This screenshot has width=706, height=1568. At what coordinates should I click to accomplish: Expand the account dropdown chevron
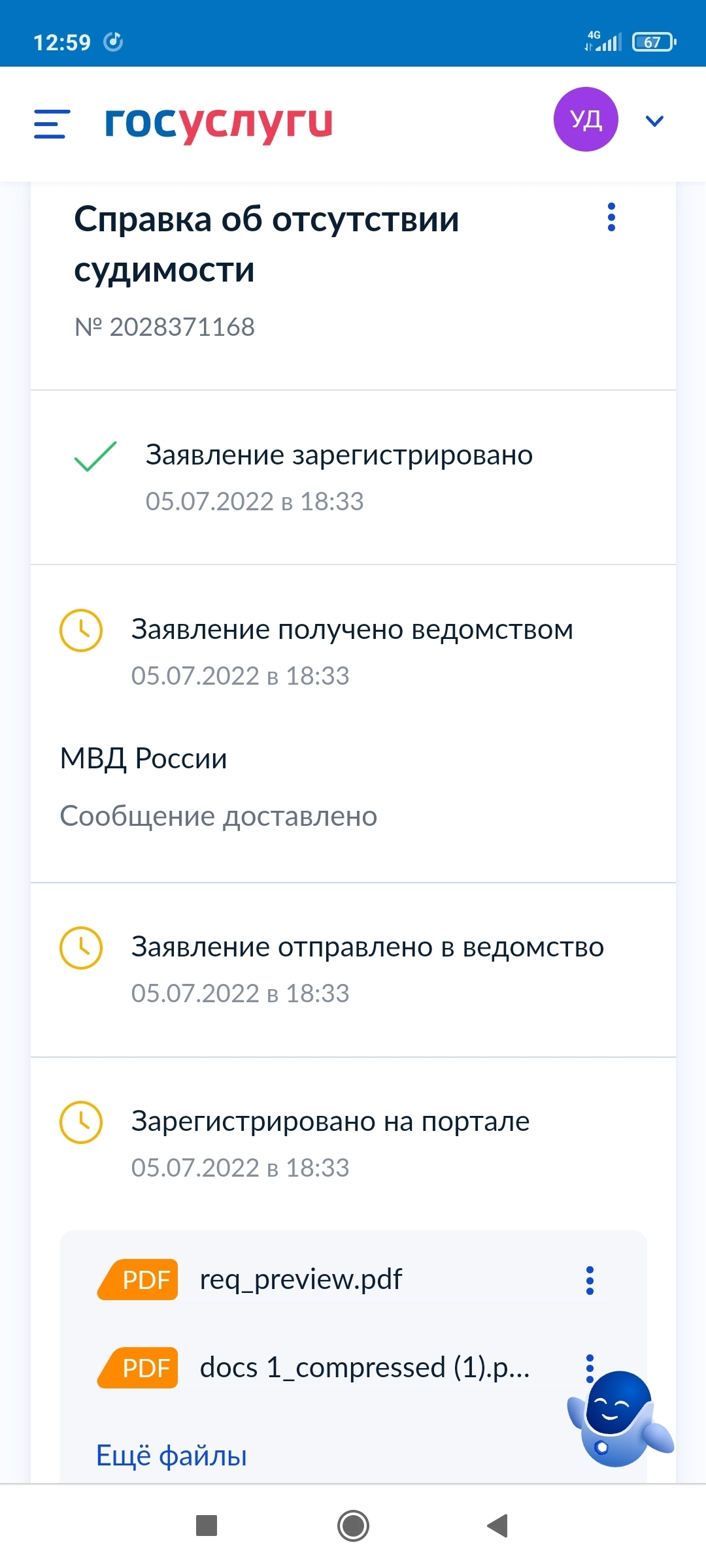(x=654, y=121)
